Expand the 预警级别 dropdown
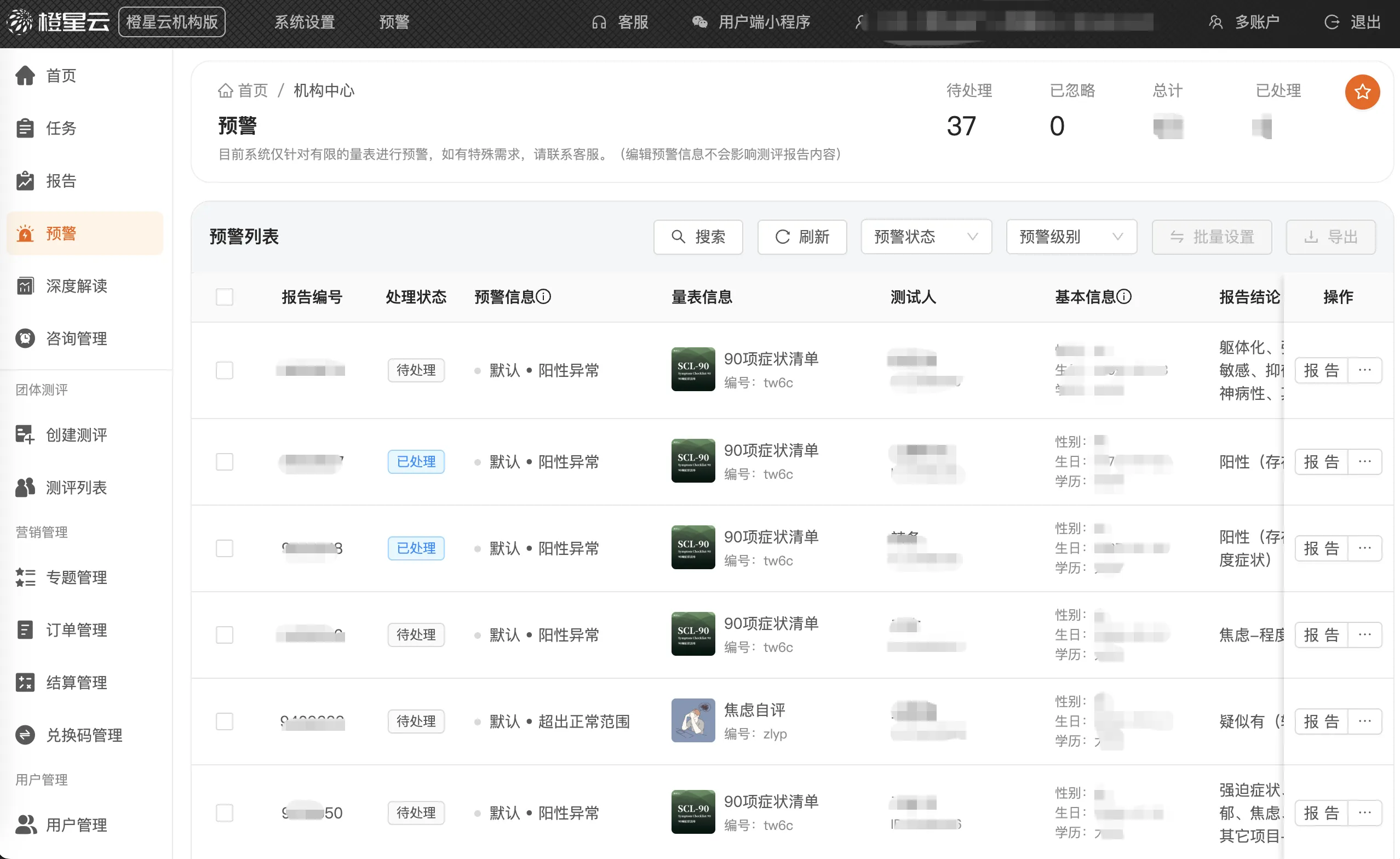Screen dimensions: 1400x859 pyautogui.click(x=1070, y=237)
